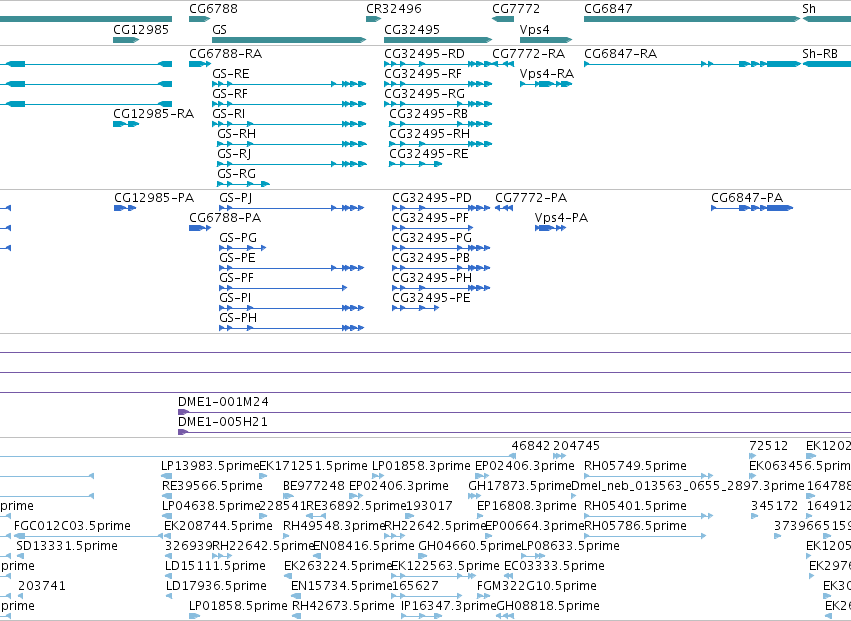Image resolution: width=851 pixels, height=621 pixels.
Task: Select the CG7772-RA transcript label
Action: pyautogui.click(x=529, y=54)
